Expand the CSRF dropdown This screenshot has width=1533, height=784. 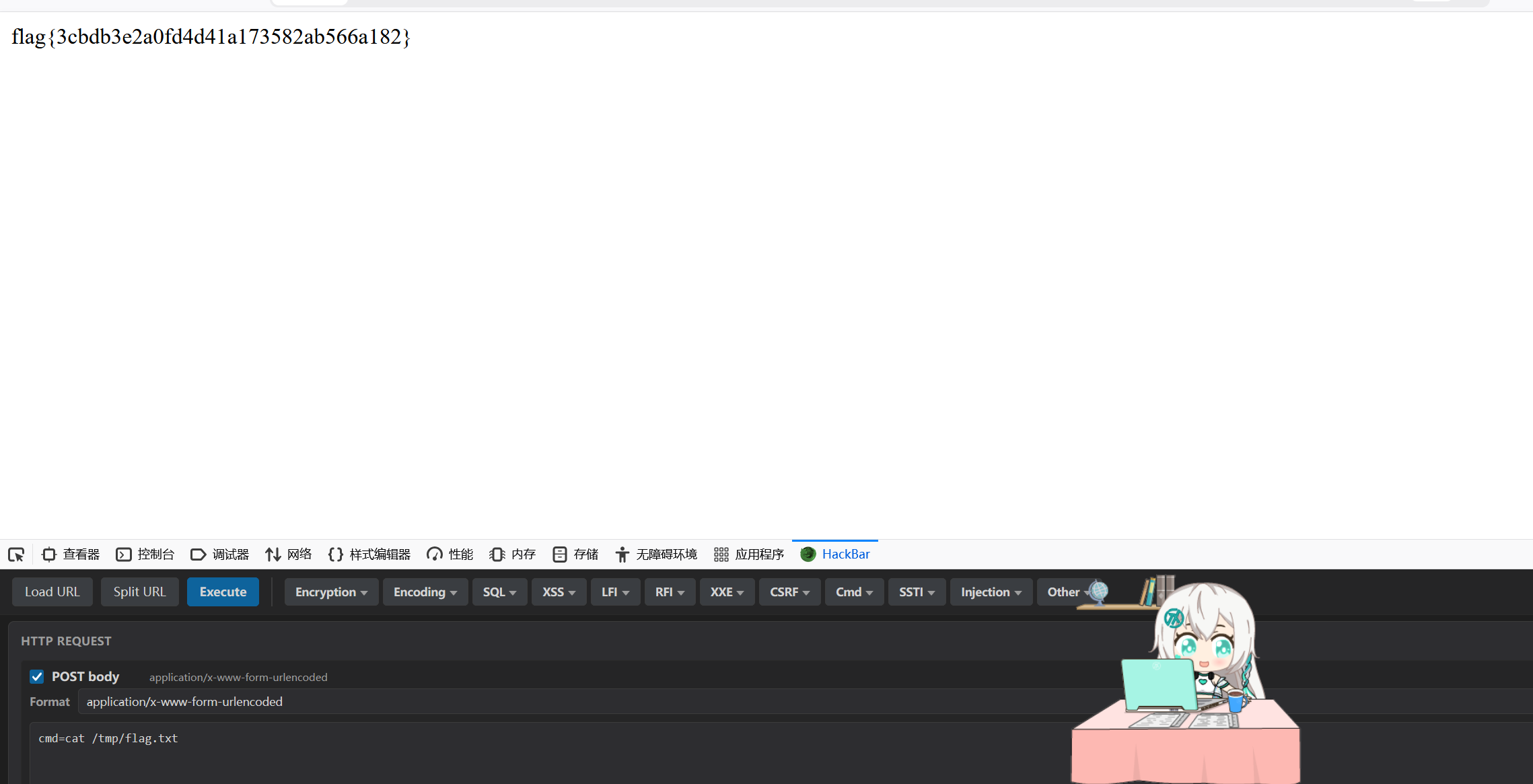pyautogui.click(x=789, y=592)
